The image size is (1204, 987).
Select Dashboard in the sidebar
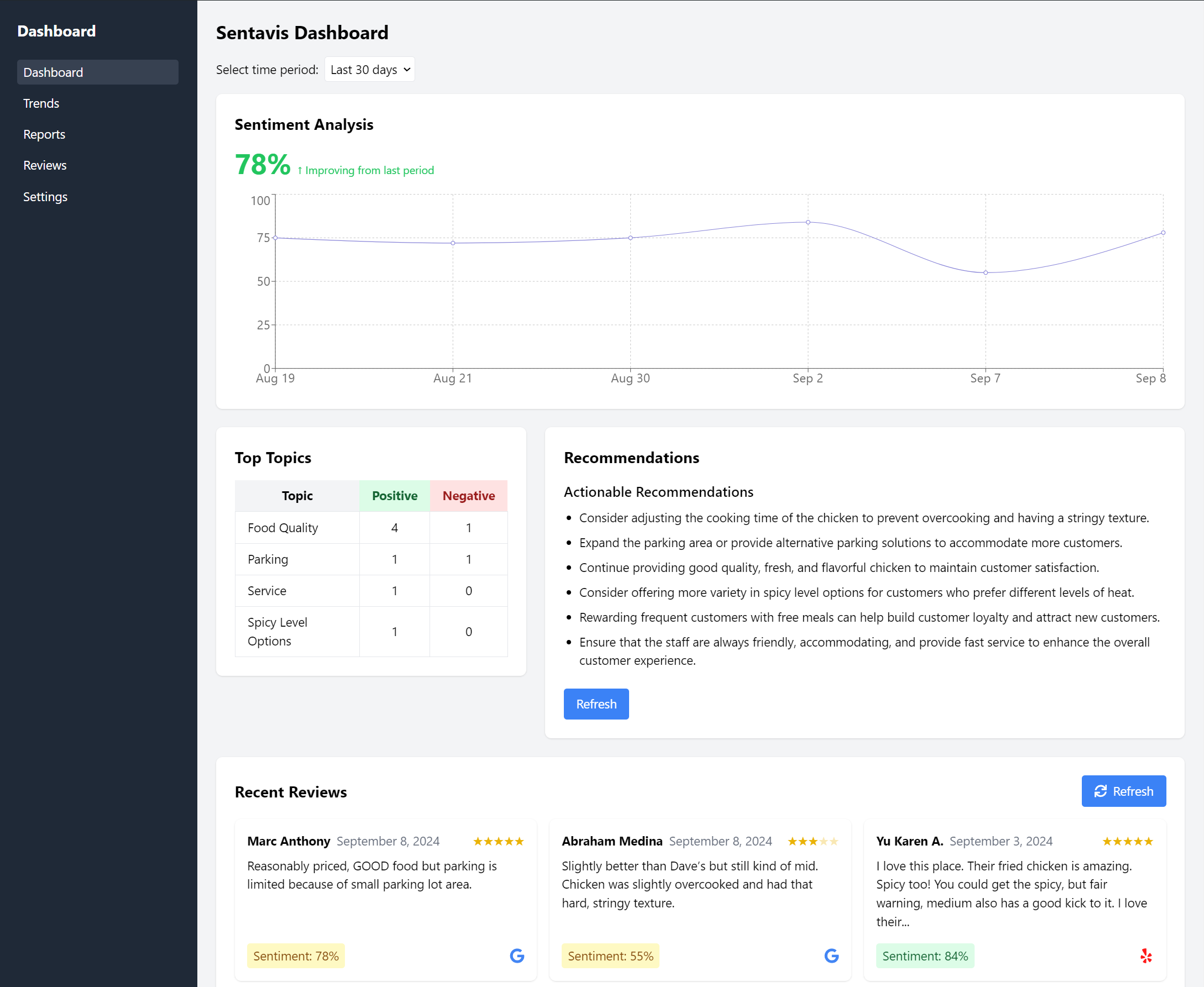[53, 72]
